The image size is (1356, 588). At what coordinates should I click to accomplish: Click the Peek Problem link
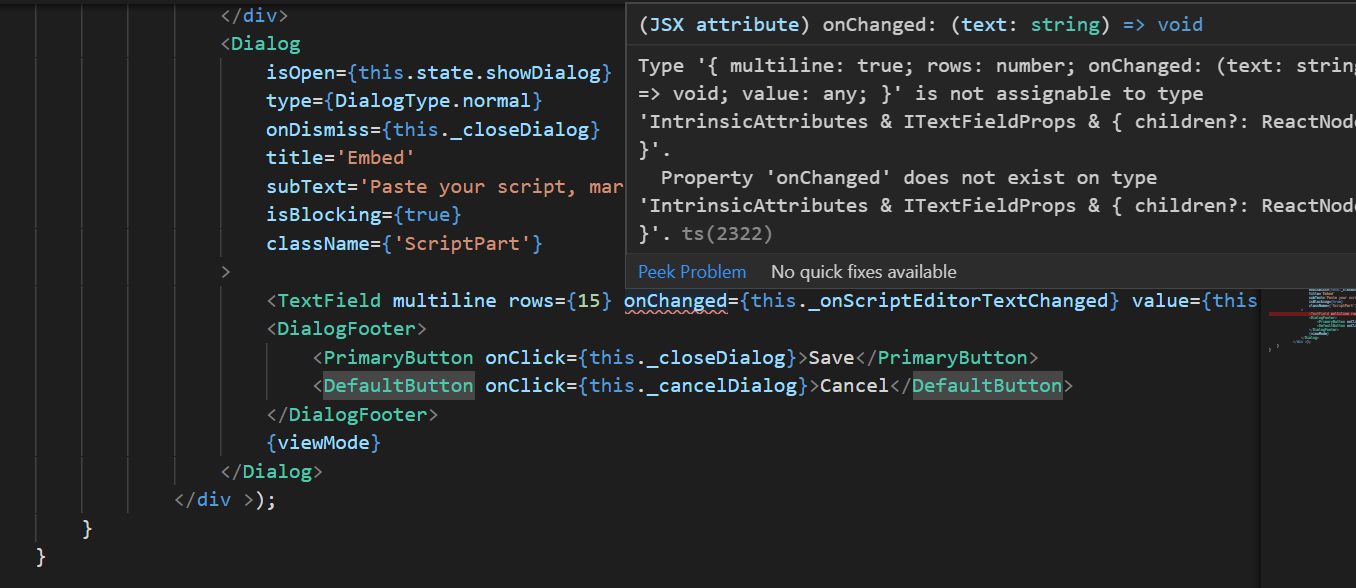(691, 271)
